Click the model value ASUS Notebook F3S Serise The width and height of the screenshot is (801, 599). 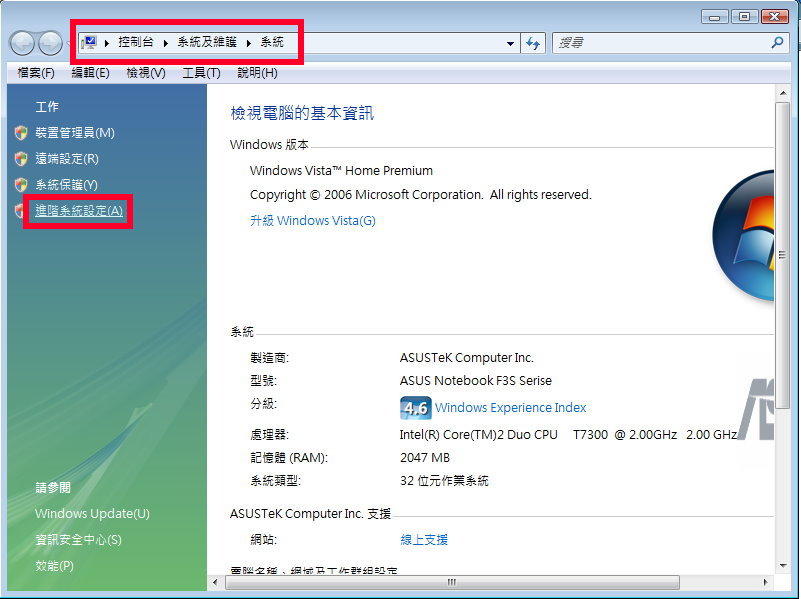tap(476, 380)
